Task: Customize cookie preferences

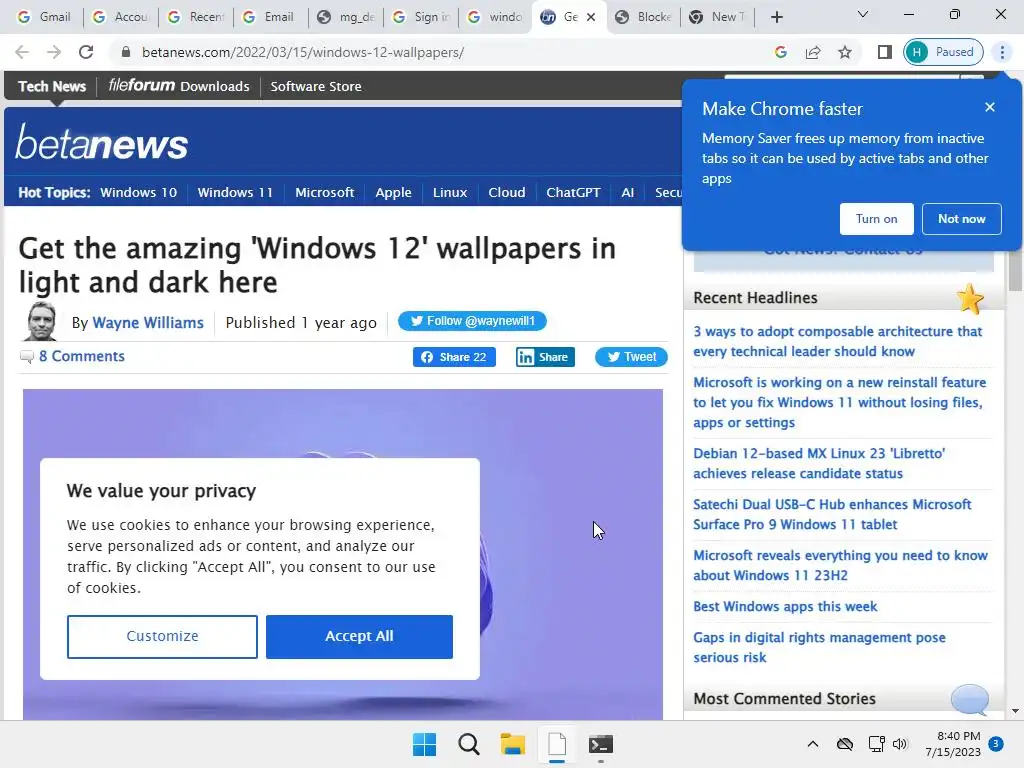Action: click(x=162, y=636)
